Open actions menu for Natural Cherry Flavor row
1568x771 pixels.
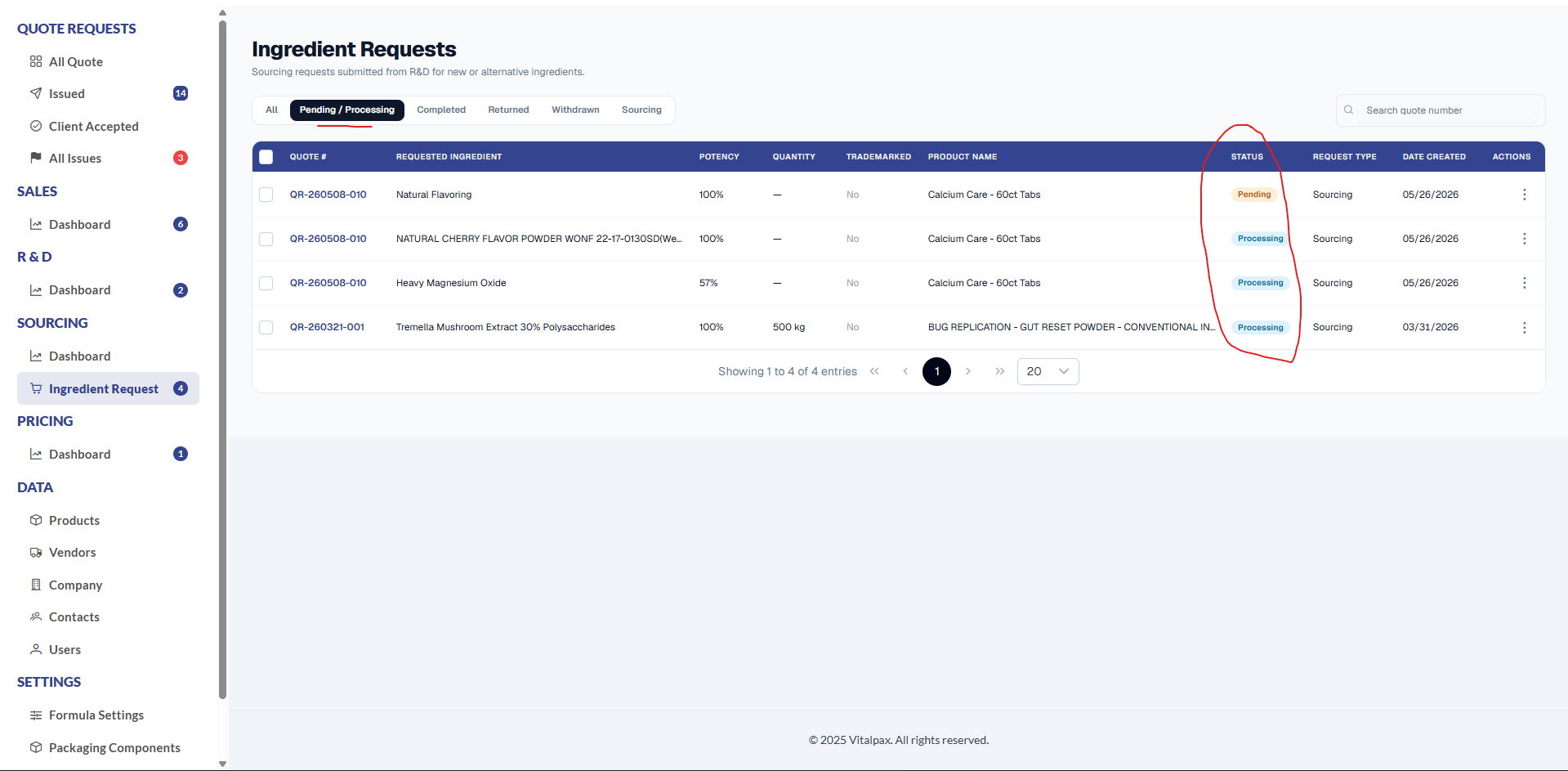[1524, 239]
